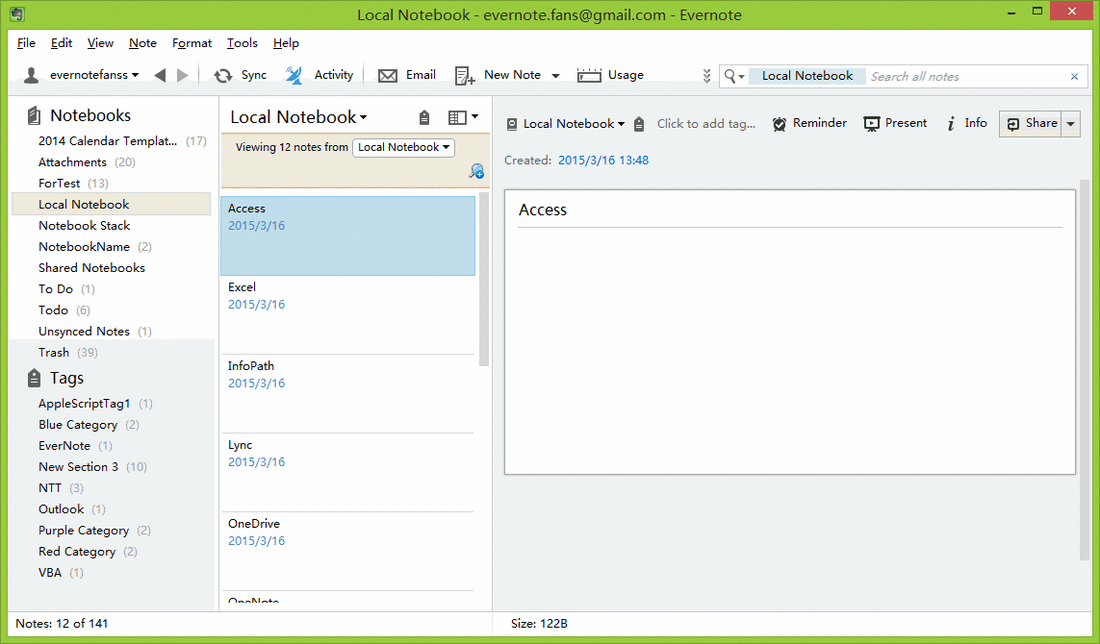Click the tag icon beside Click to add tag

[638, 124]
